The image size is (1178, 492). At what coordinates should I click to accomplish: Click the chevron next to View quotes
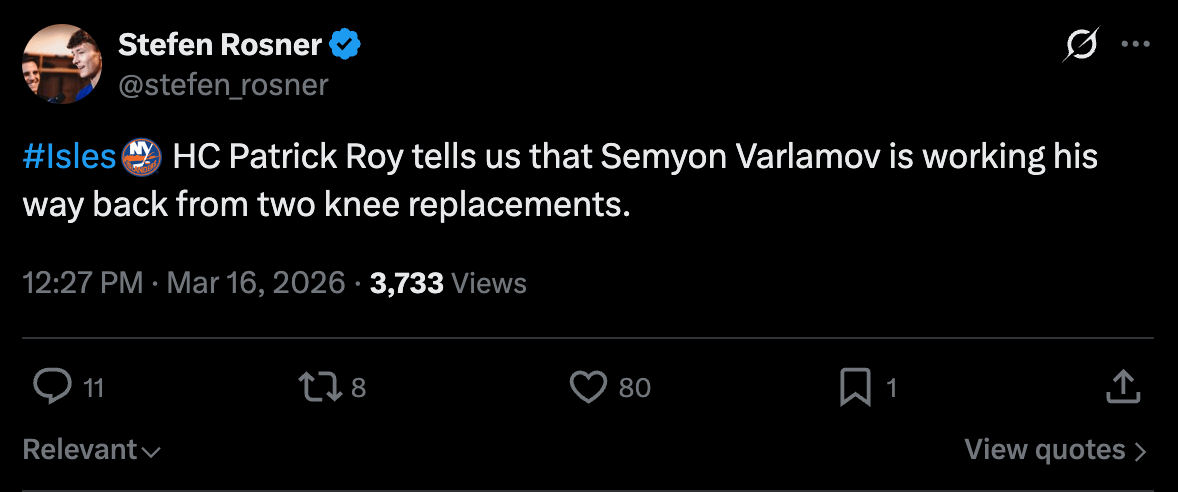pos(1140,451)
